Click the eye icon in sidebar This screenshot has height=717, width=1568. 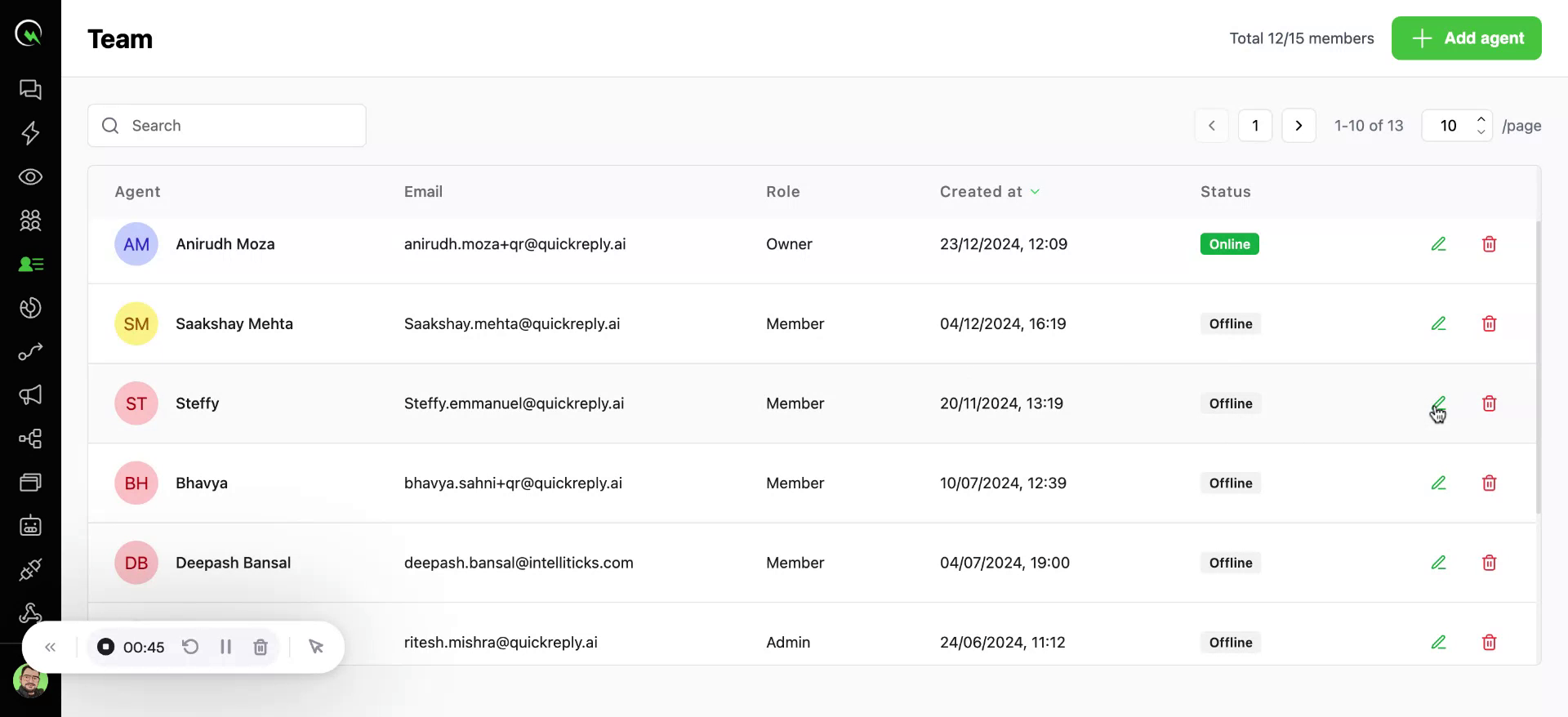(30, 177)
